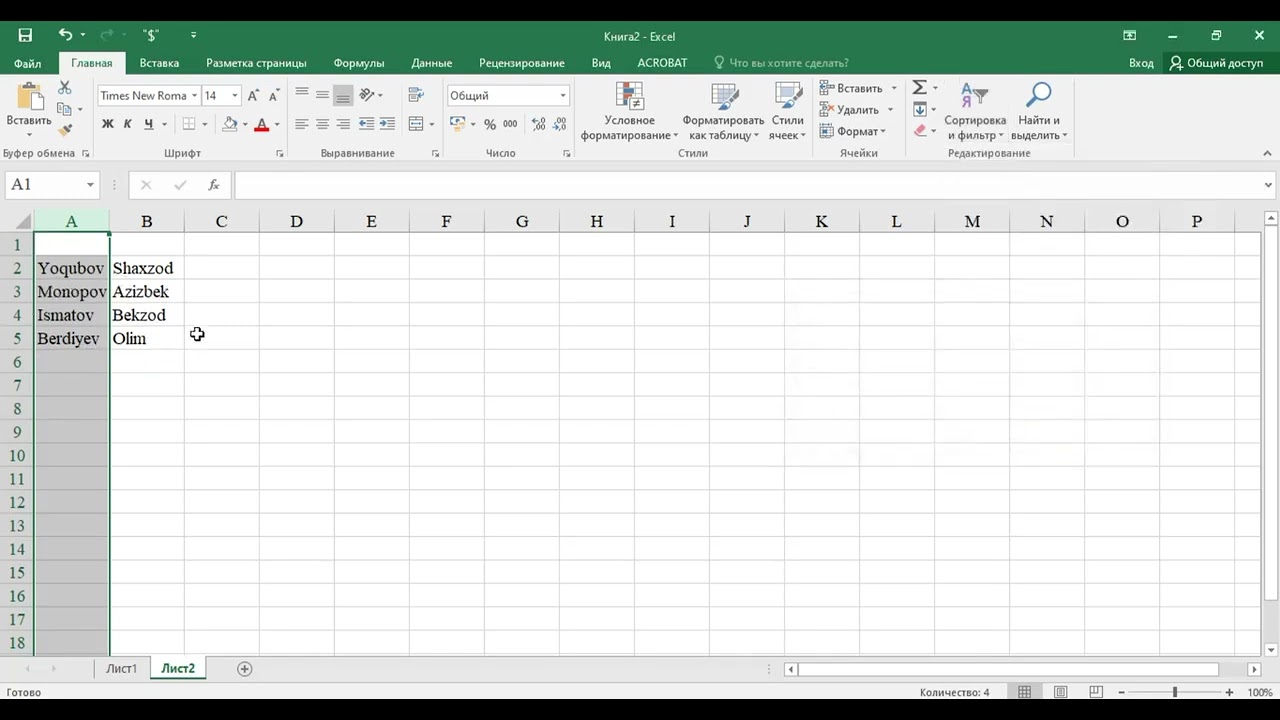Click the Undo arrow icon

click(65, 35)
